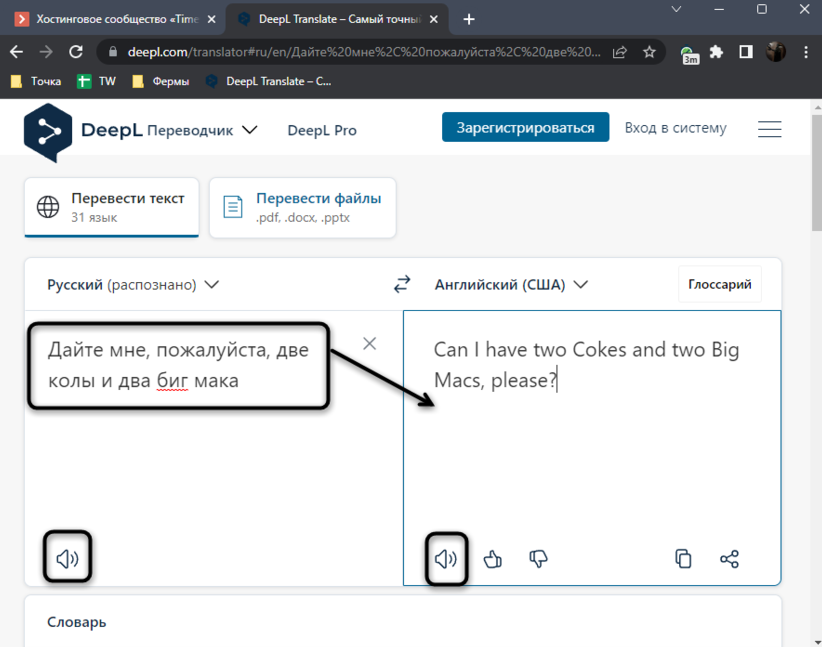
Task: Close the Timeweb community tab
Action: pyautogui.click(x=211, y=19)
